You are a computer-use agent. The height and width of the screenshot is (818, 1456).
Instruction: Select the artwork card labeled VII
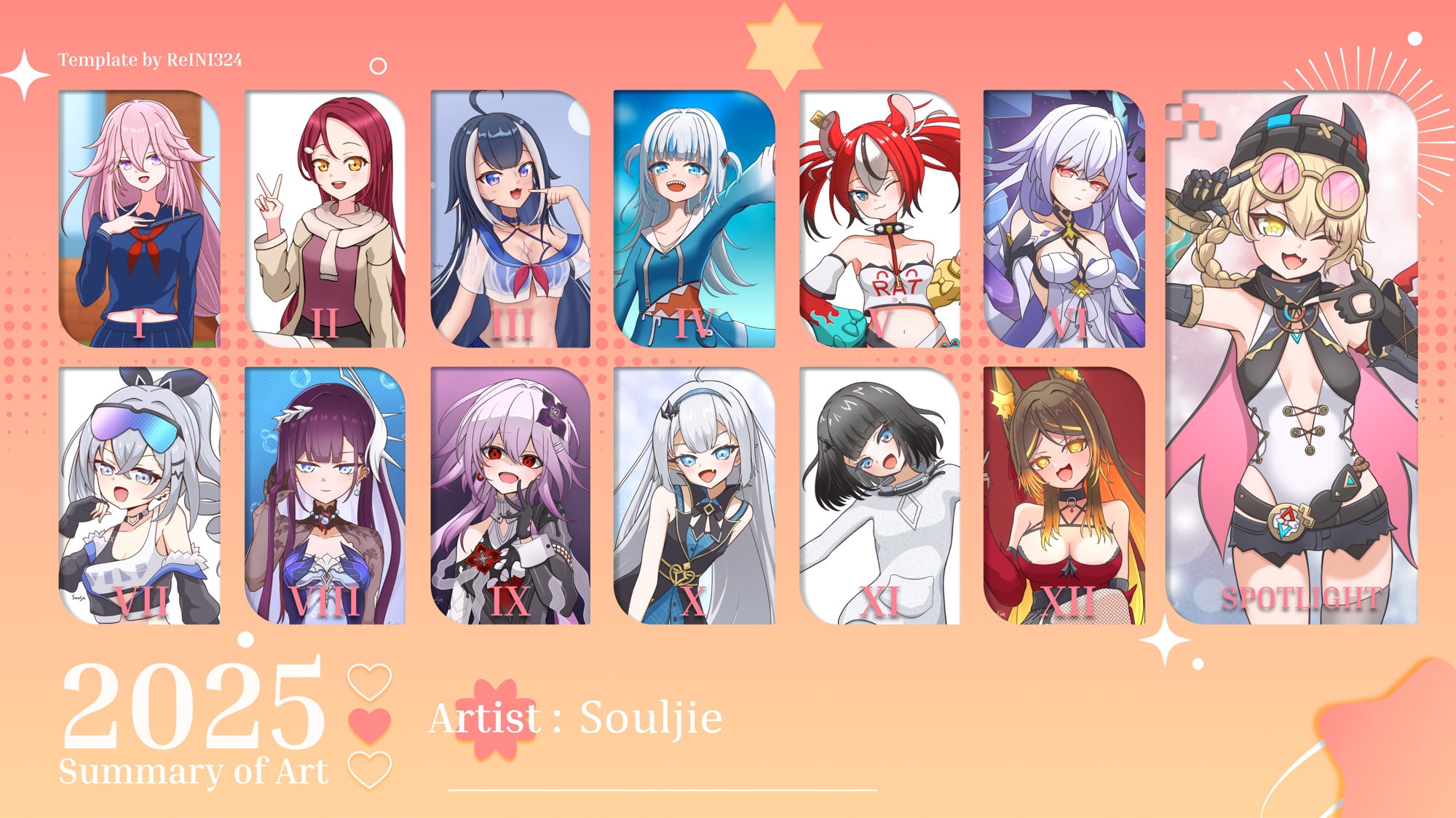[139, 496]
